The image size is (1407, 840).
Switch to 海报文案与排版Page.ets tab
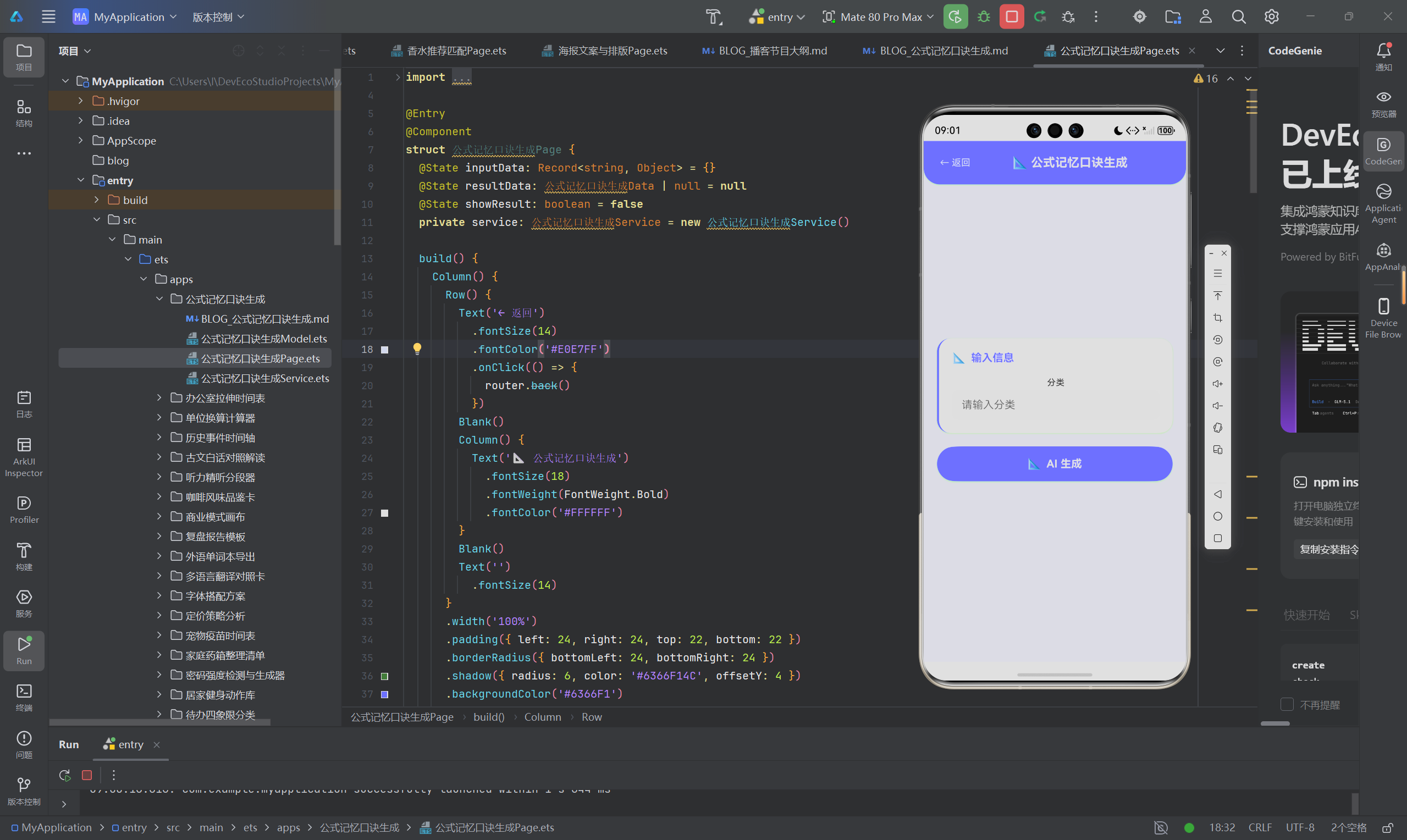click(604, 51)
